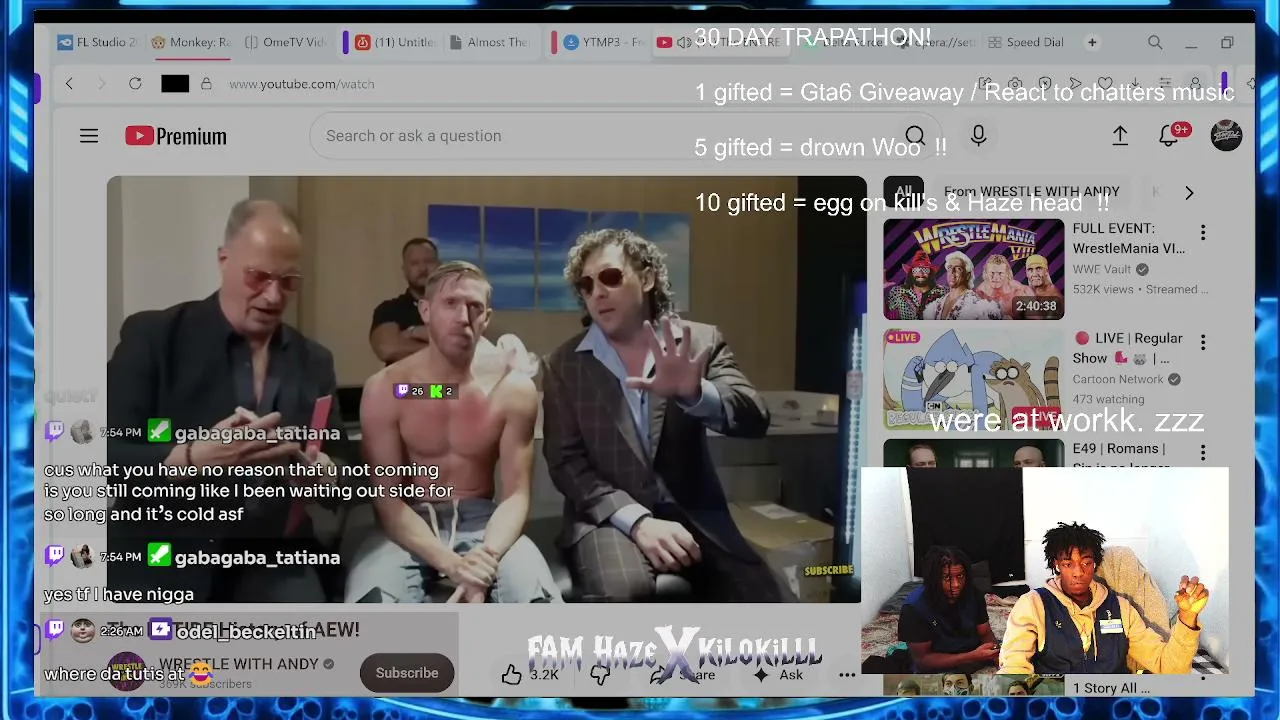Open YouTube notifications bell
Viewport: 1280px width, 720px height.
tap(1169, 136)
